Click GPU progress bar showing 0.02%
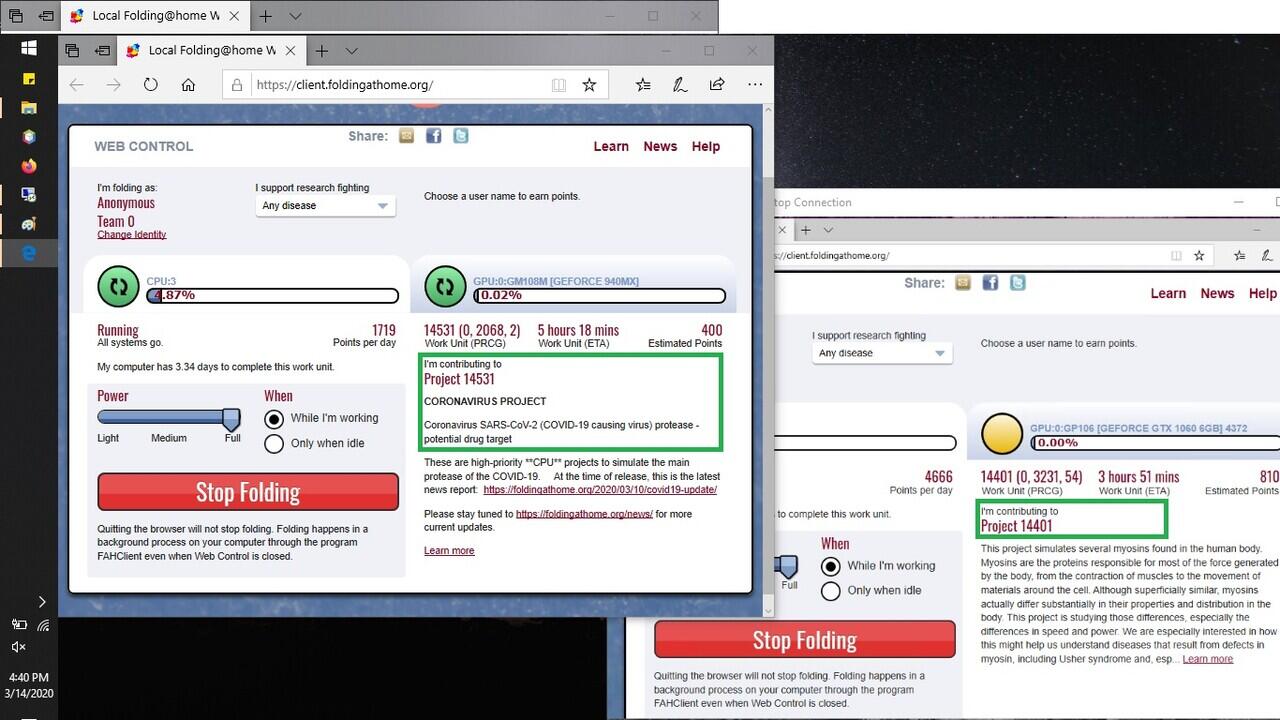This screenshot has height=720, width=1280. tap(600, 295)
